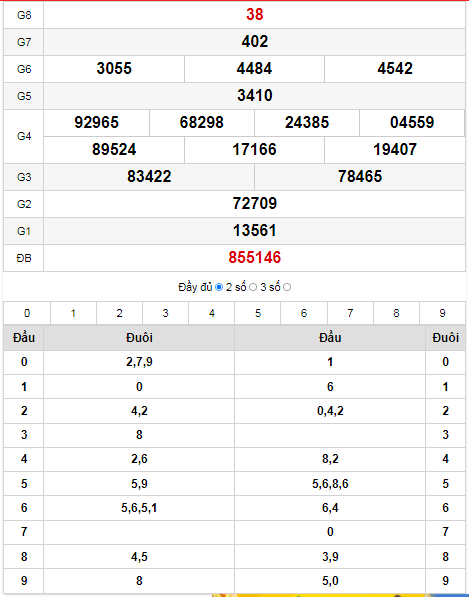Click digit 2 in the number filter row
The width and height of the screenshot is (469, 597).
coord(120,313)
